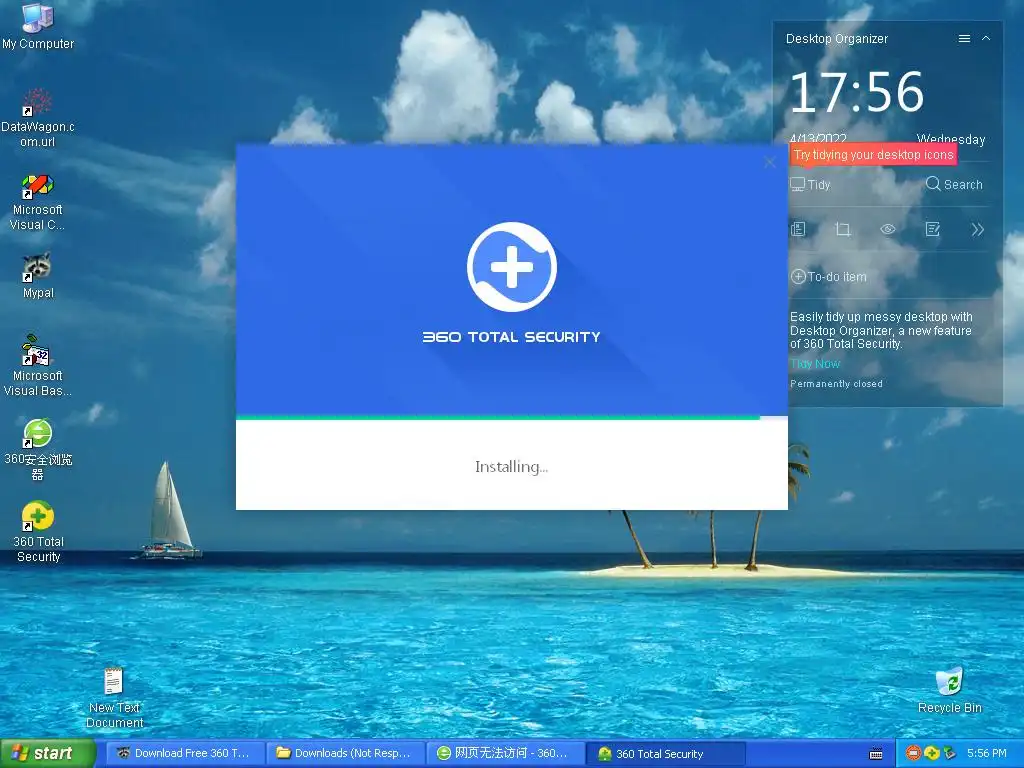Viewport: 1024px width, 768px height.
Task: Open the My Computer desktop icon
Action: 38,26
